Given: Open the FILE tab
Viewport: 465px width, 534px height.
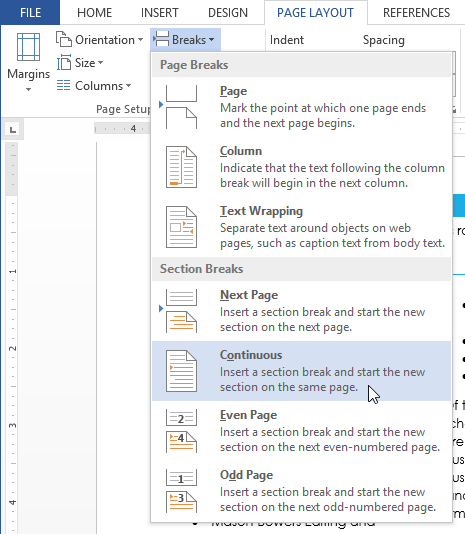Looking at the screenshot, I should [30, 13].
